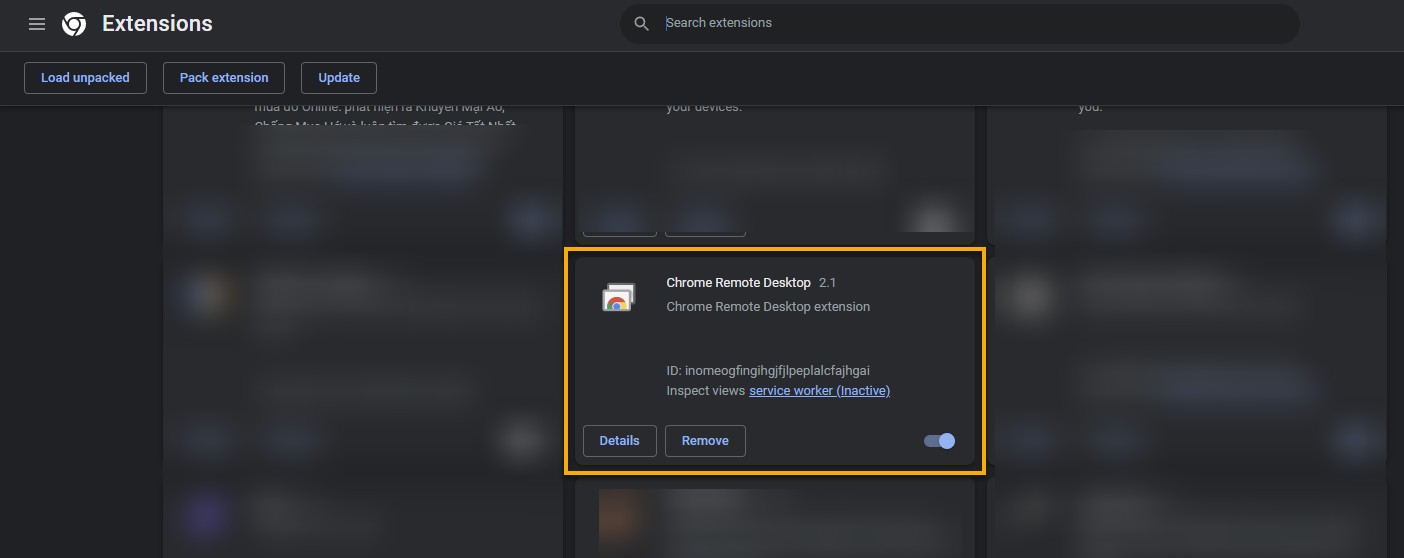
Task: Click the Chrome Remote Desktop extension description
Action: pos(768,307)
